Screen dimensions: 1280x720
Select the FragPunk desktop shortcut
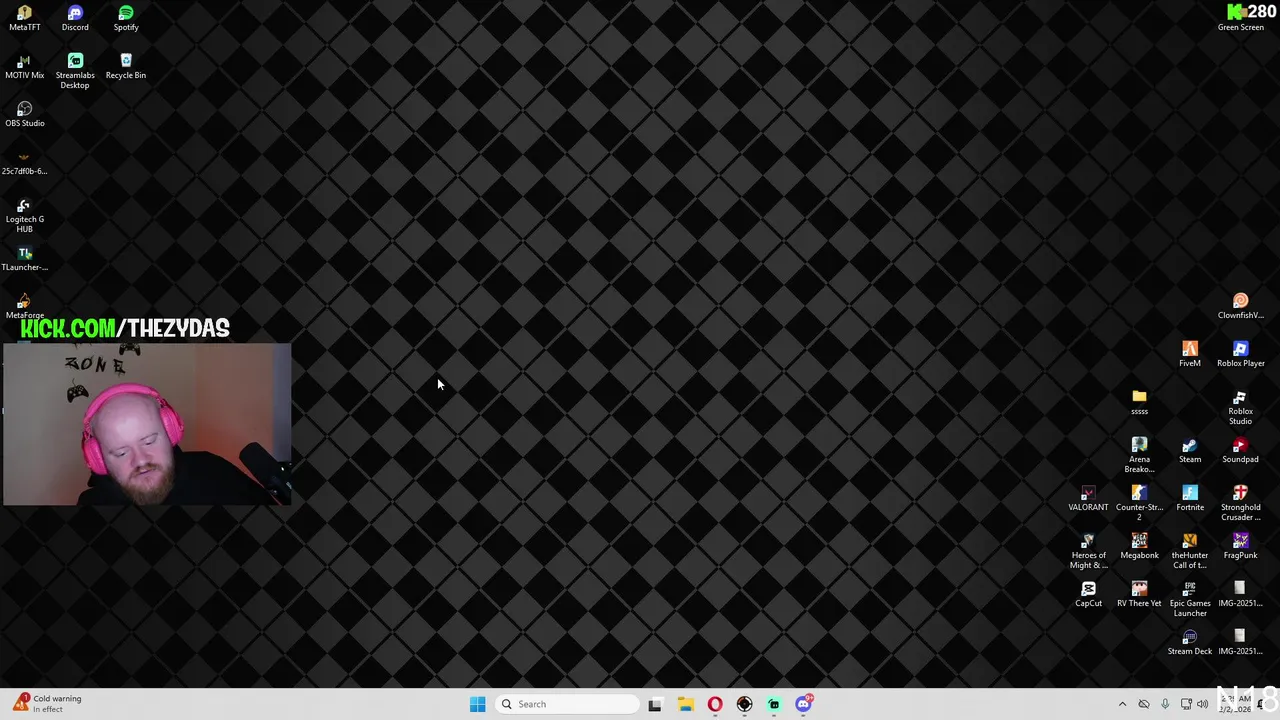click(1241, 546)
